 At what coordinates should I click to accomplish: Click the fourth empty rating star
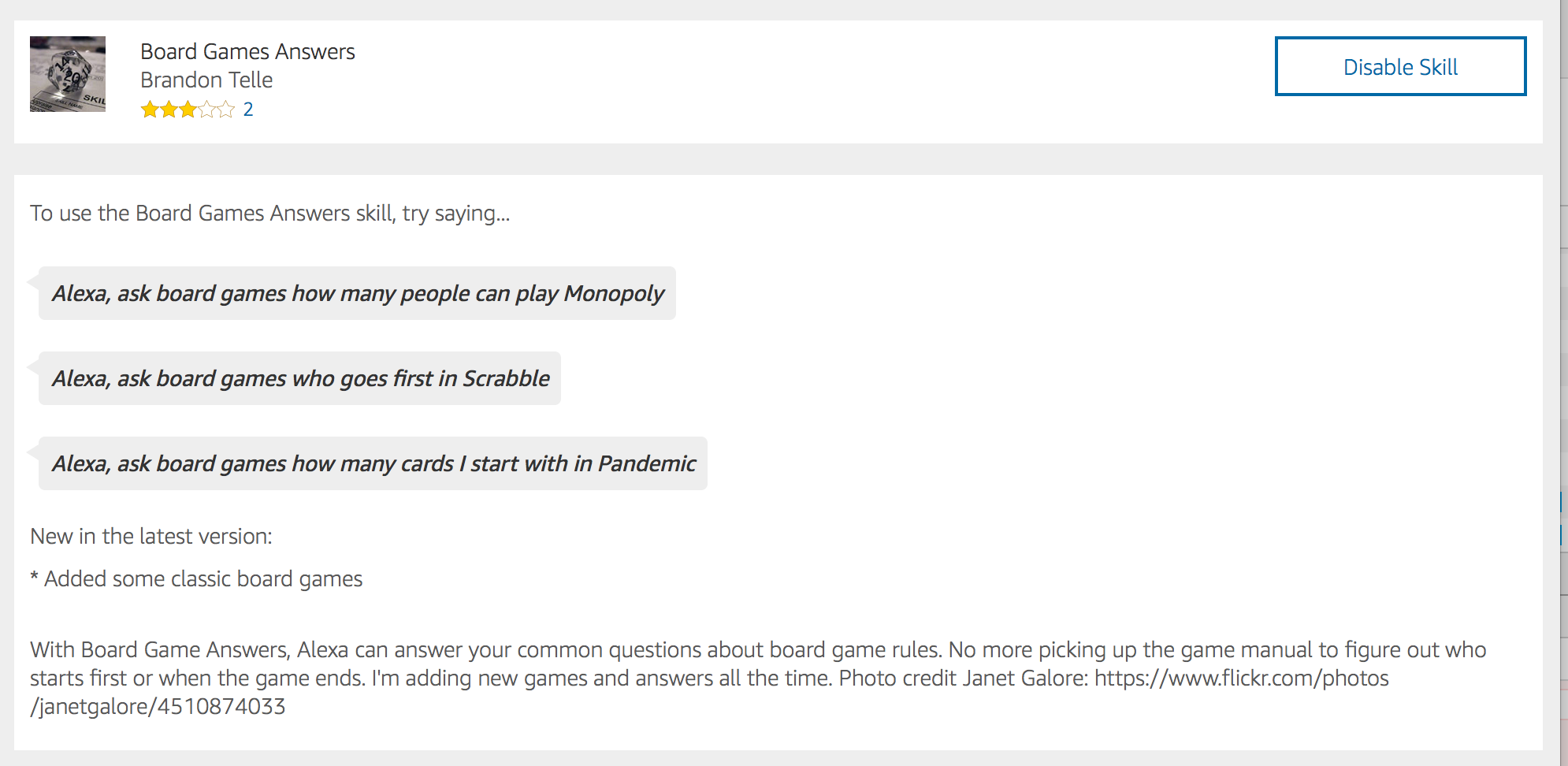pyautogui.click(x=206, y=110)
